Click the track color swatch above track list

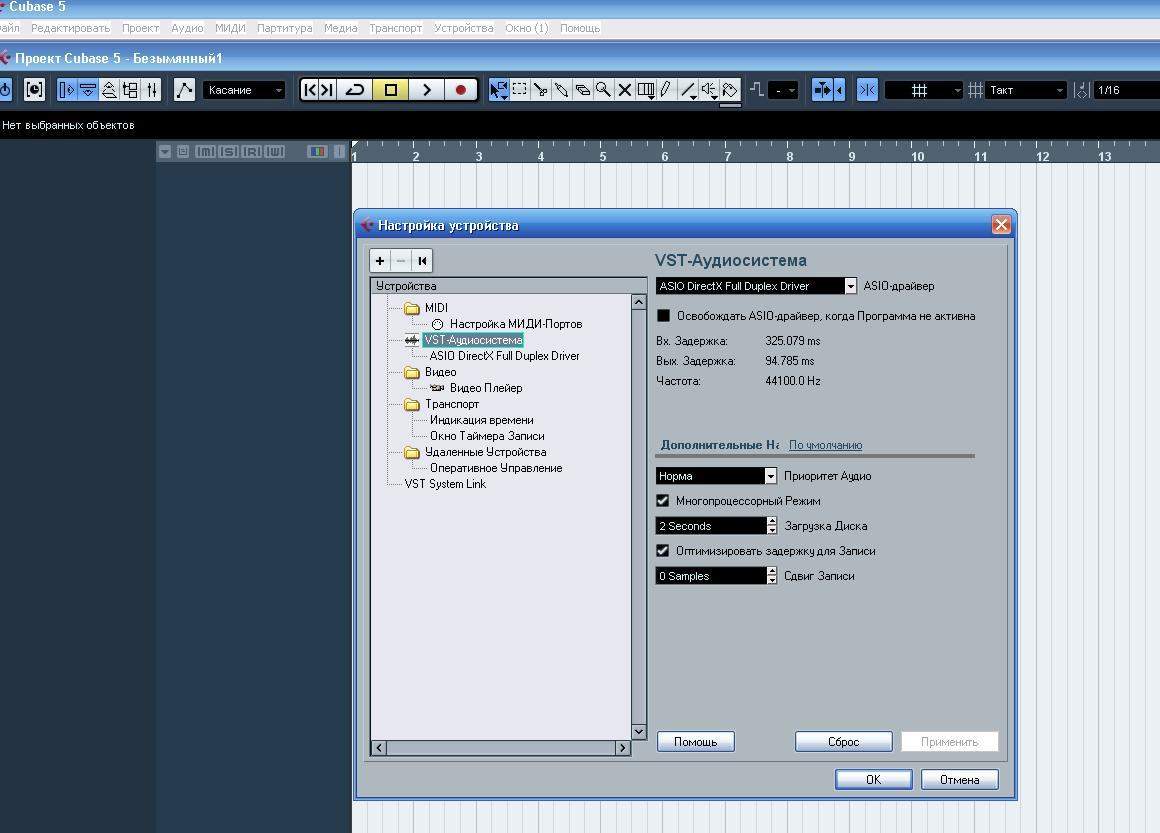click(318, 152)
